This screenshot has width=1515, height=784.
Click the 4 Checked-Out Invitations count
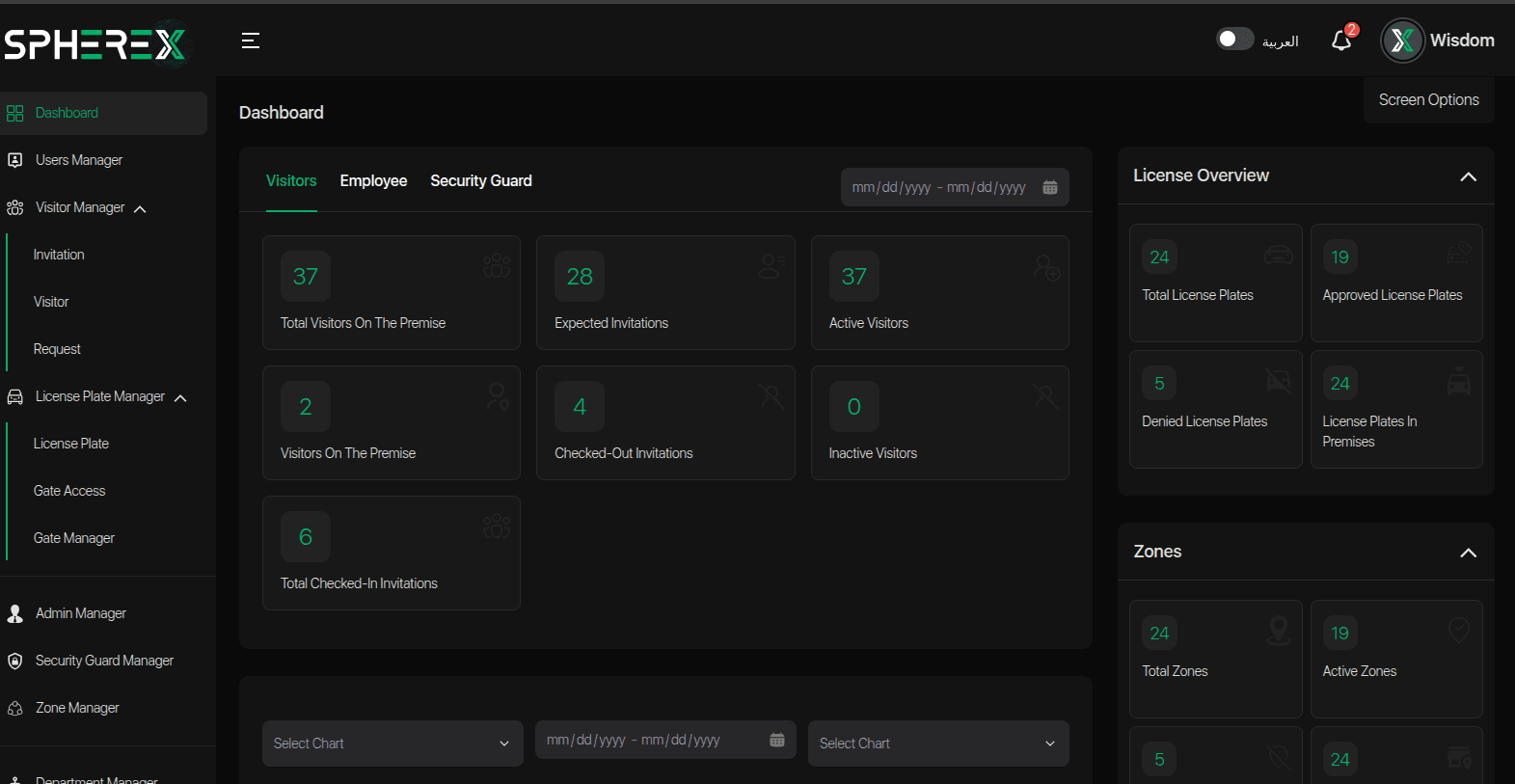pyautogui.click(x=580, y=407)
